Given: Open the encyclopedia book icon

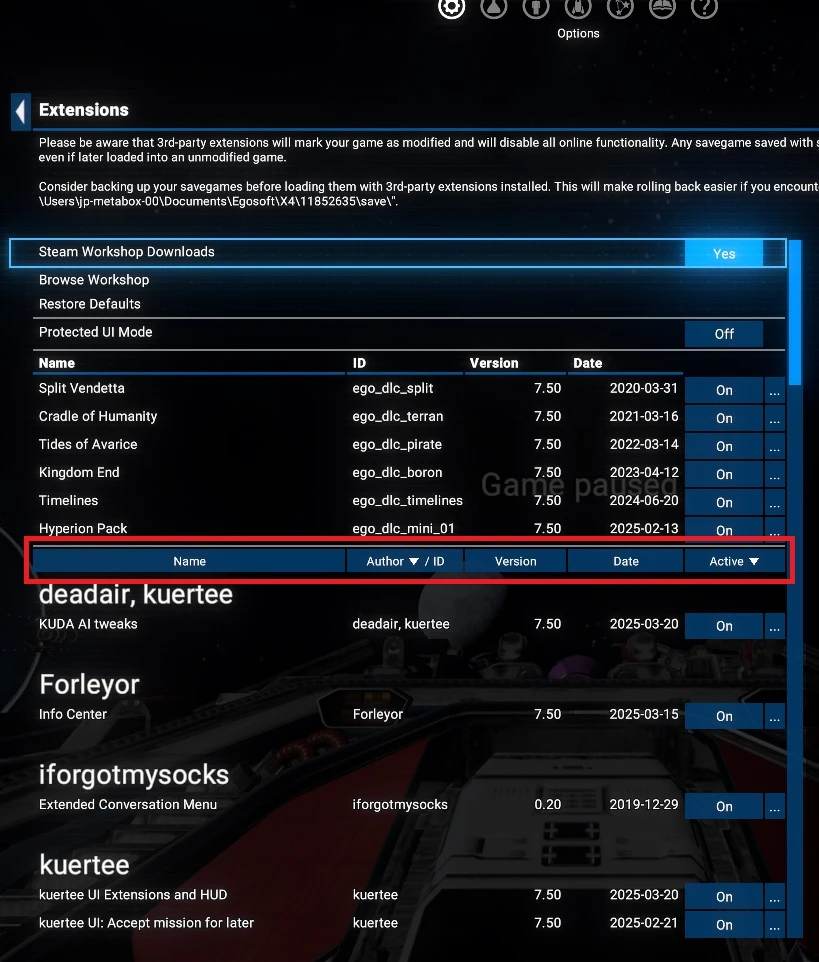Looking at the screenshot, I should coord(662,7).
